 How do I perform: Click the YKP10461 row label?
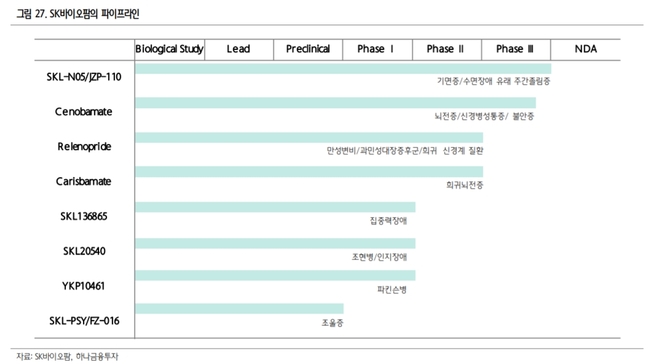coord(83,286)
